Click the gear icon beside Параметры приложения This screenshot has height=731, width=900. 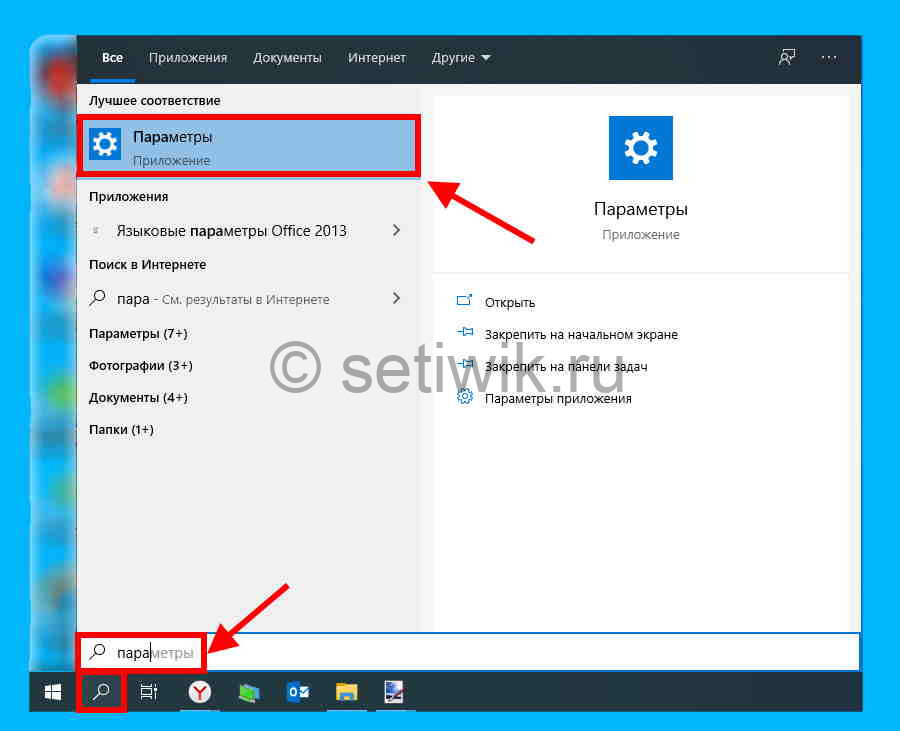[464, 396]
